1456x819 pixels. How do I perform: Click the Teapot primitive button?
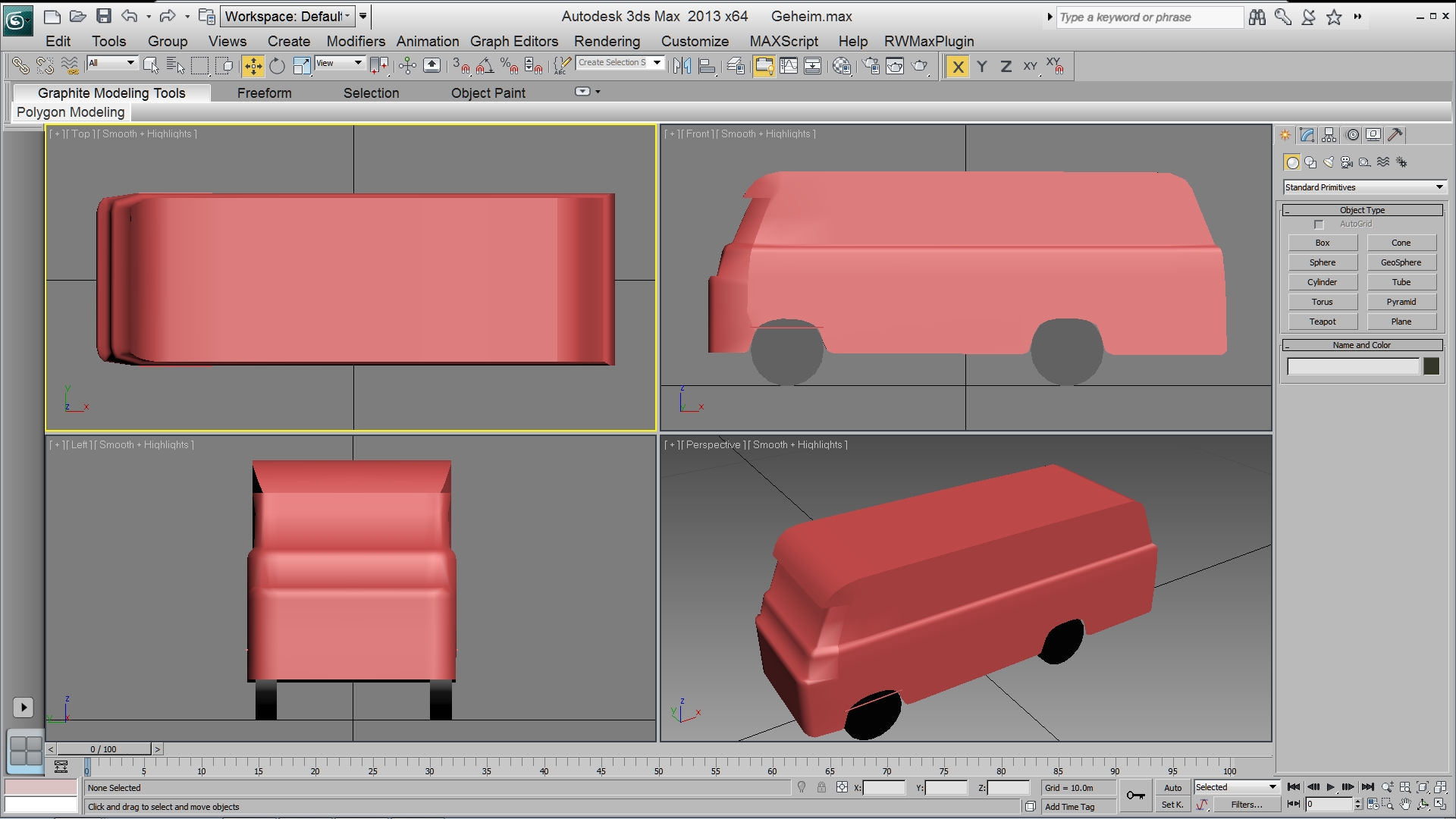[x=1322, y=322]
